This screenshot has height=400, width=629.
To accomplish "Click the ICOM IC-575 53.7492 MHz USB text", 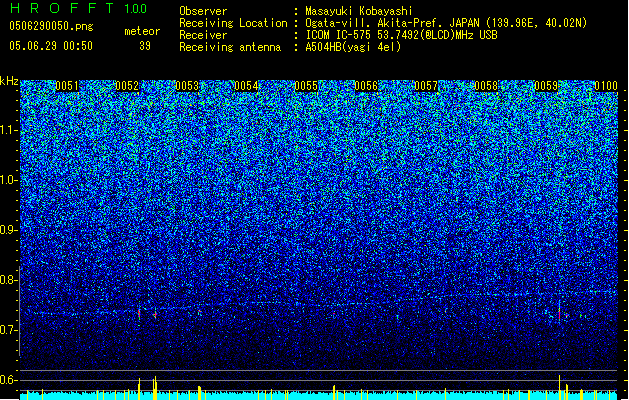I will (402, 35).
